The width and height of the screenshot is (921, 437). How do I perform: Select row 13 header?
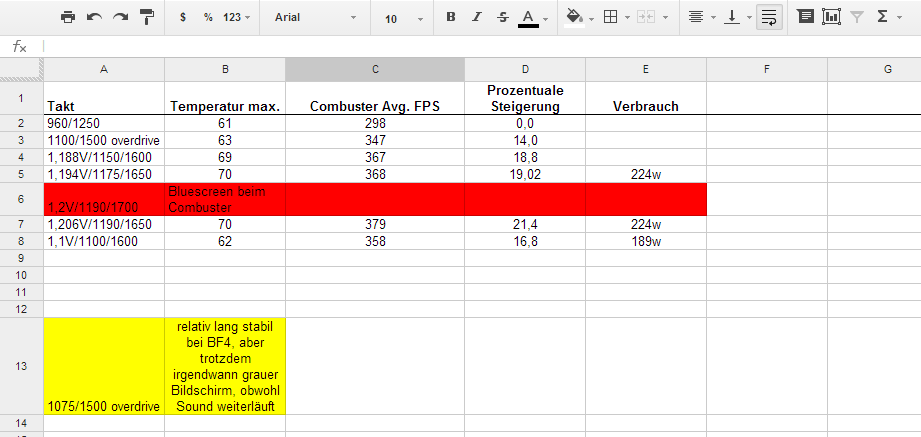pos(22,367)
